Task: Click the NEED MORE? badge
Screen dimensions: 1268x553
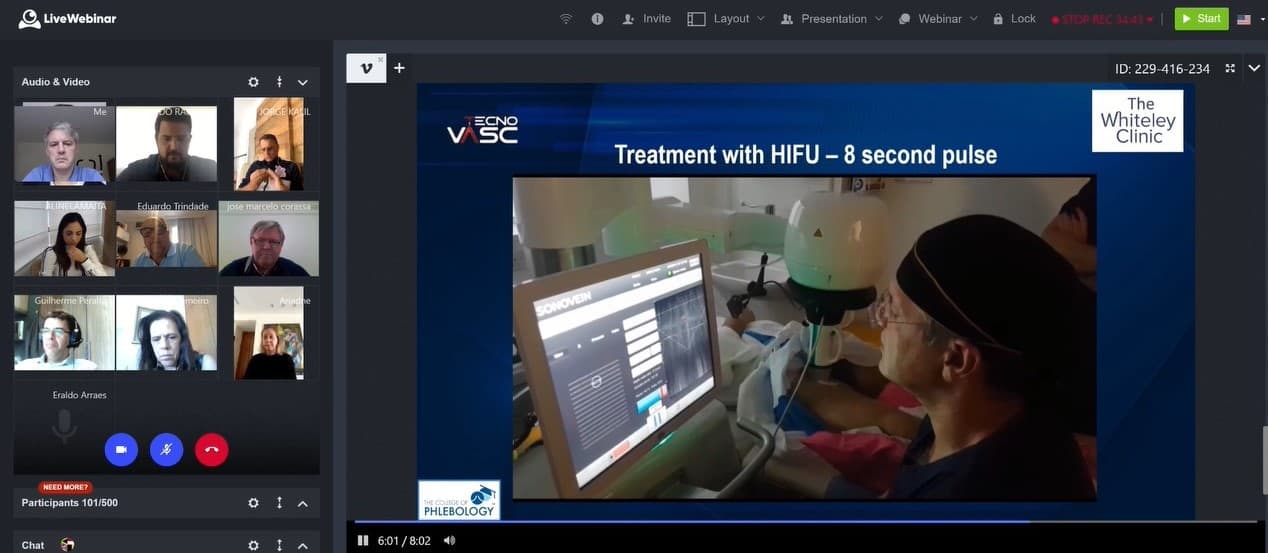Action: tap(65, 487)
